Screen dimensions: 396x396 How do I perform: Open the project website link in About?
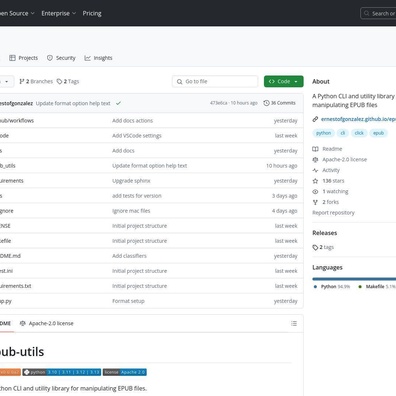358,119
